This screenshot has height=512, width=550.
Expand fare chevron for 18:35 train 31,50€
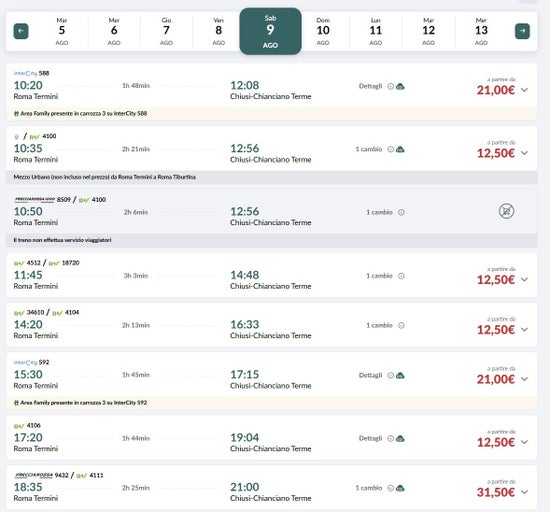coord(524,492)
